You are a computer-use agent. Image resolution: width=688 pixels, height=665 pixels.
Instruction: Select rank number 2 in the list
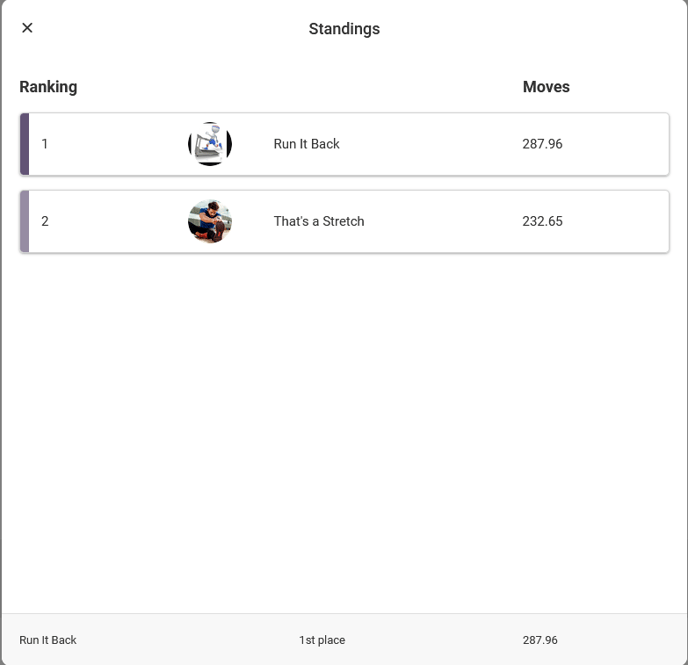45,221
